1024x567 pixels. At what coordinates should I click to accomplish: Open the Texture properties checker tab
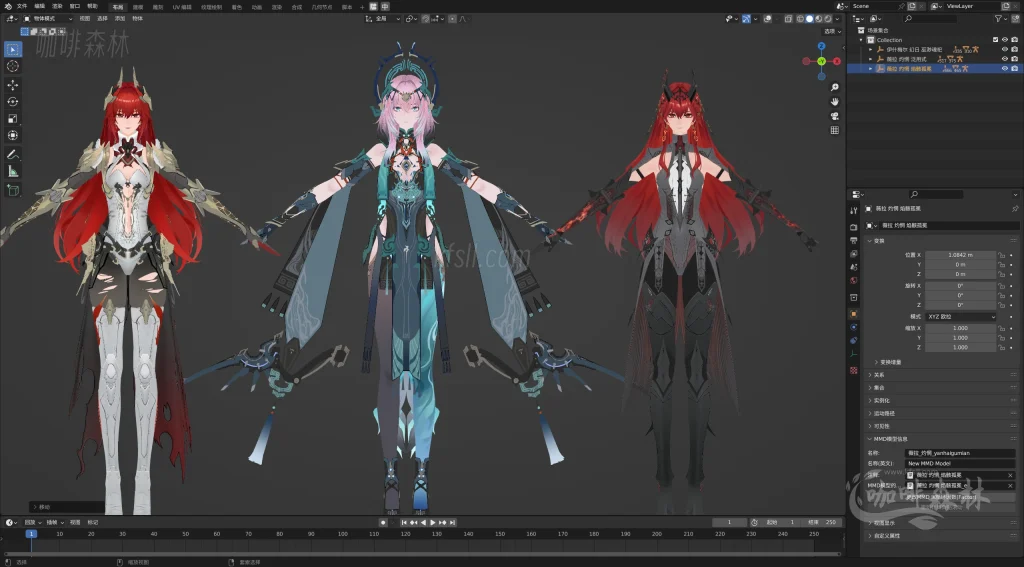coord(854,370)
